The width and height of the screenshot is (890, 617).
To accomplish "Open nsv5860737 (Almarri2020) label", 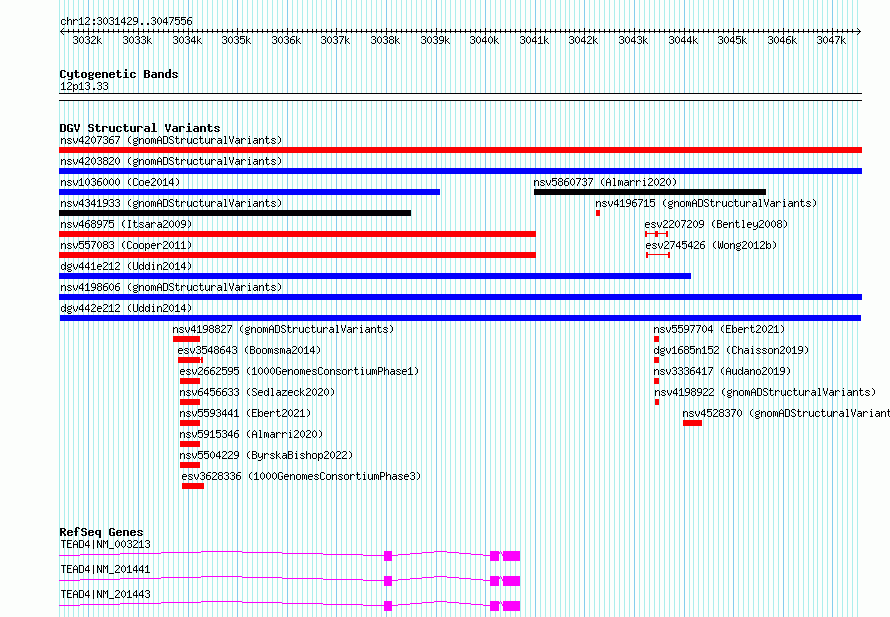I will 605,182.
